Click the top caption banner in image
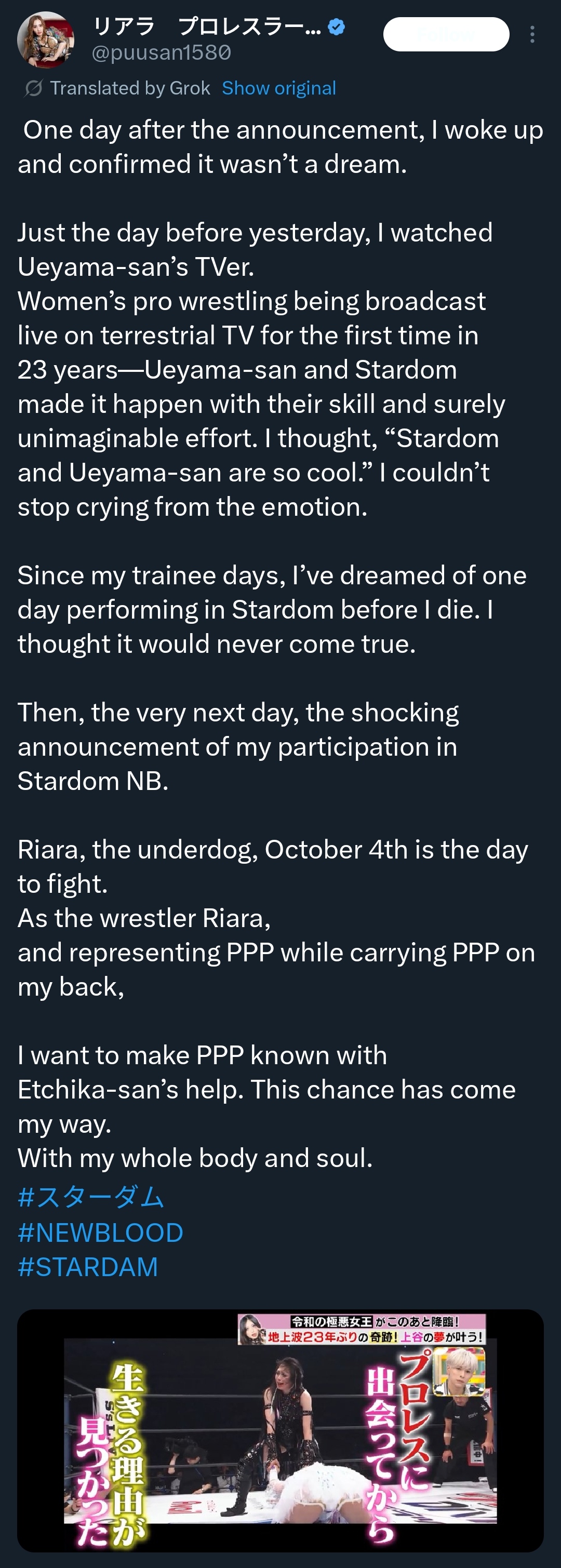Image resolution: width=561 pixels, height=1568 pixels. 362,1329
